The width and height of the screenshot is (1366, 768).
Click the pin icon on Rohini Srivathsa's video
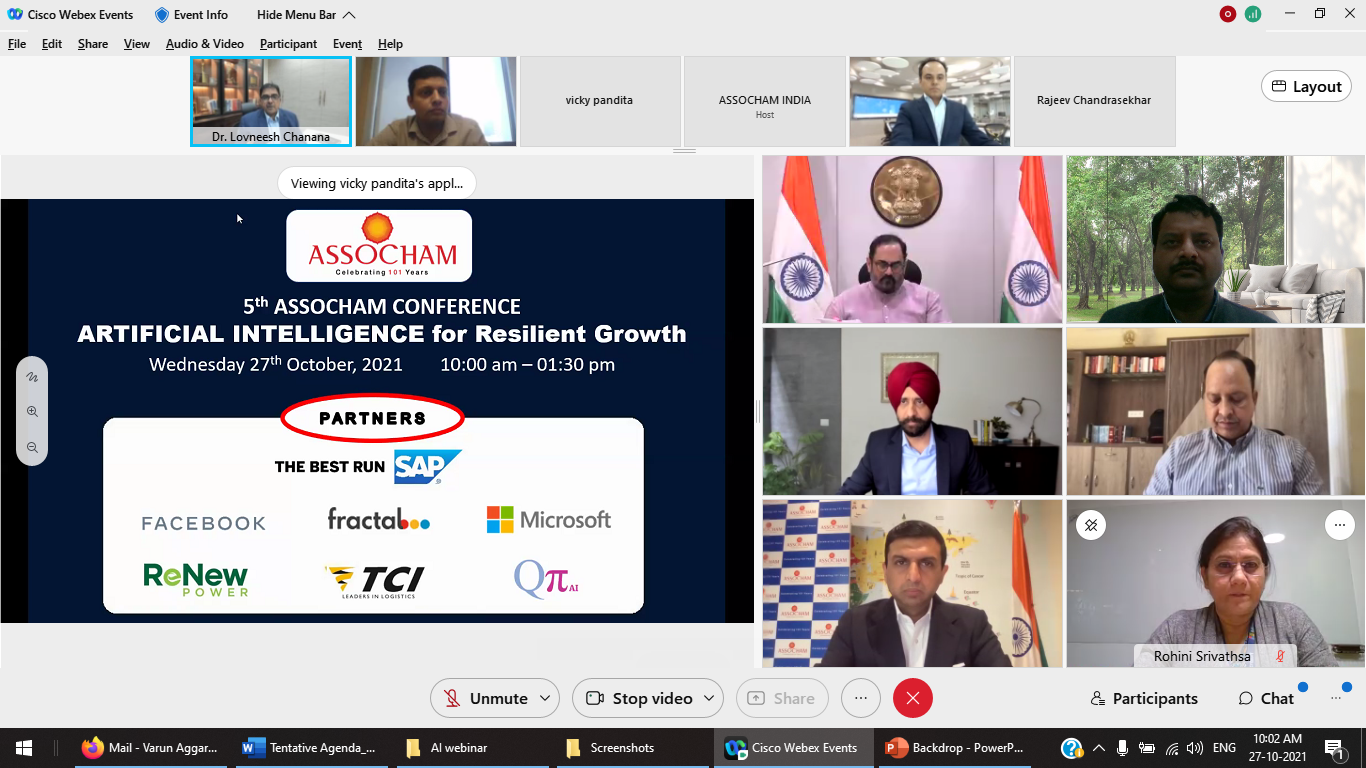(1091, 525)
